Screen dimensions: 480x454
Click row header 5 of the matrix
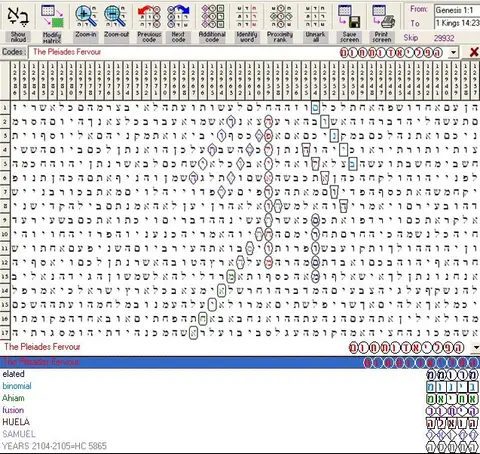click(5, 164)
